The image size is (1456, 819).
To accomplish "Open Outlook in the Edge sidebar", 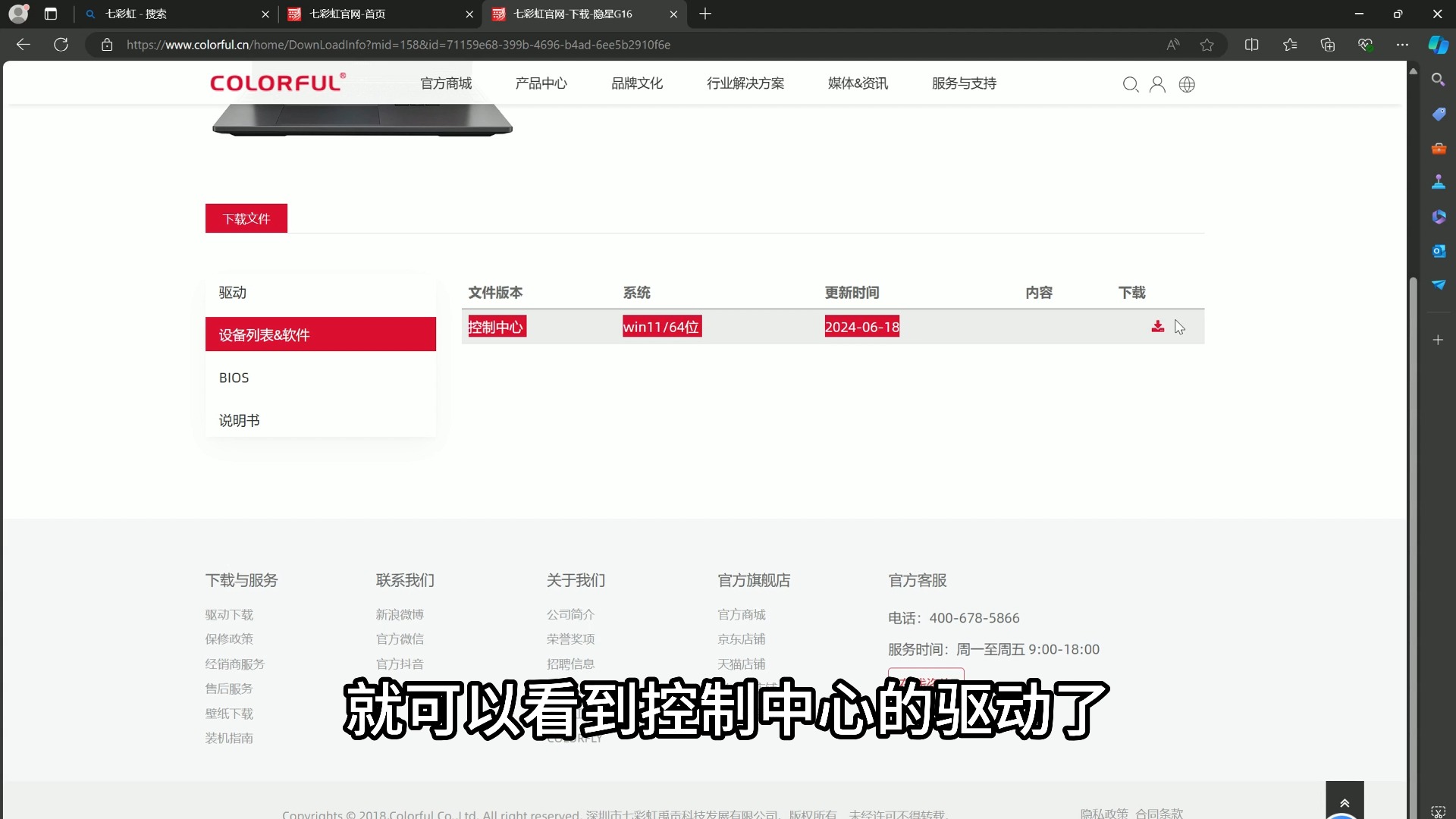I will pyautogui.click(x=1439, y=250).
